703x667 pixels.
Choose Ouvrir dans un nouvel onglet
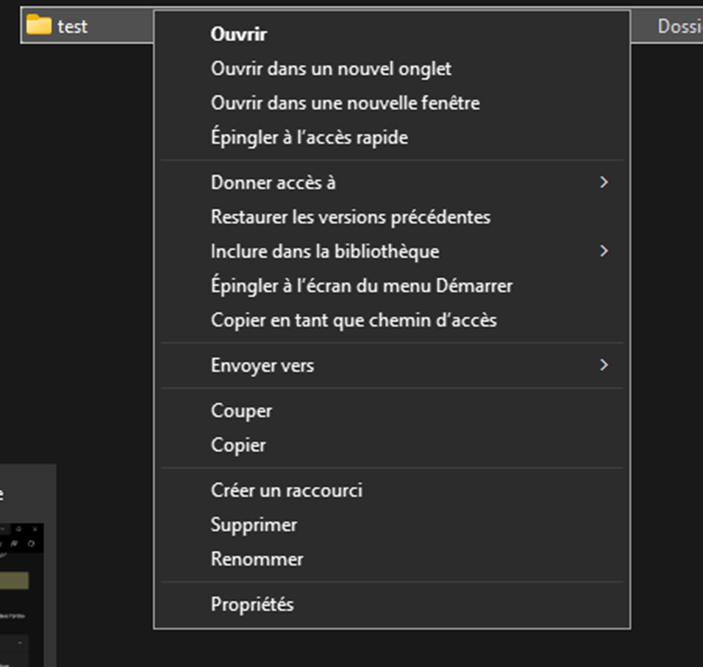click(392, 69)
